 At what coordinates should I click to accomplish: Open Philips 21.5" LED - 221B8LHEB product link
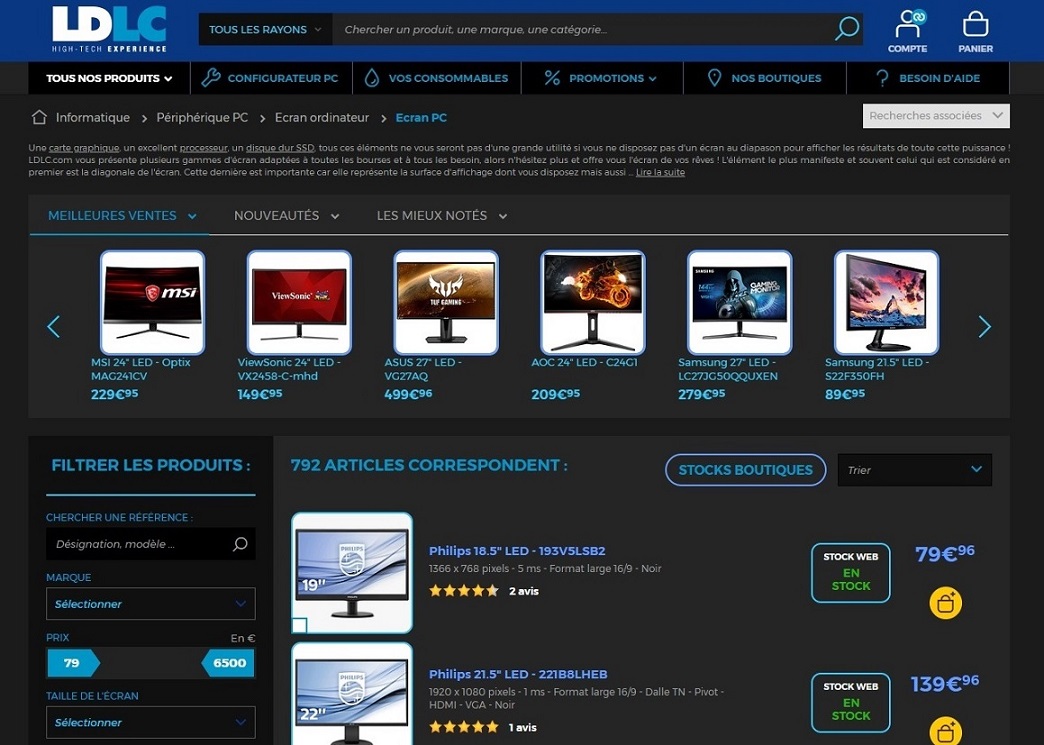(x=518, y=674)
